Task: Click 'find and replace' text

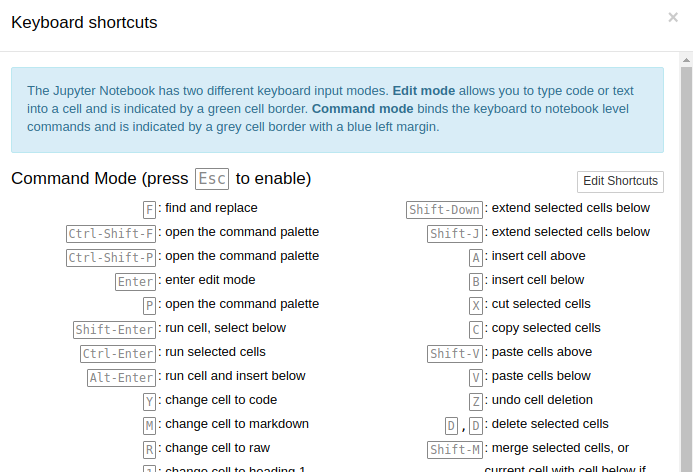Action: (211, 208)
